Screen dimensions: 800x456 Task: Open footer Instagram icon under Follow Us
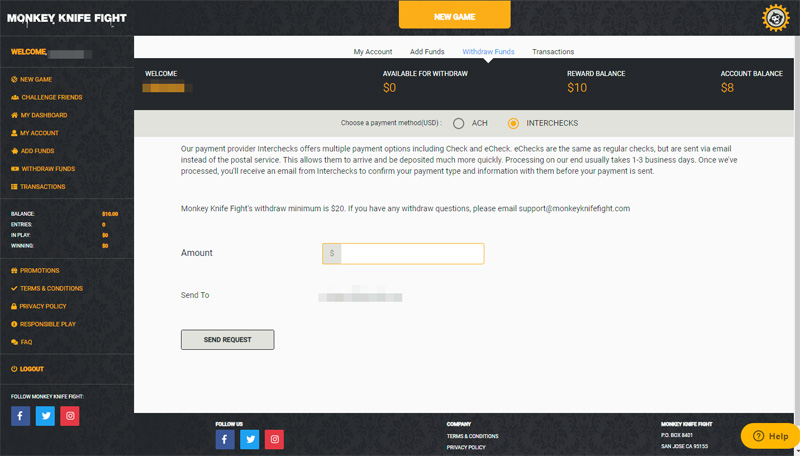pos(274,439)
